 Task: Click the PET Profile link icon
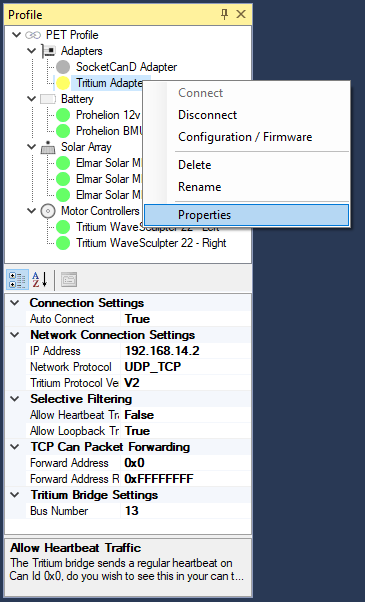point(33,35)
